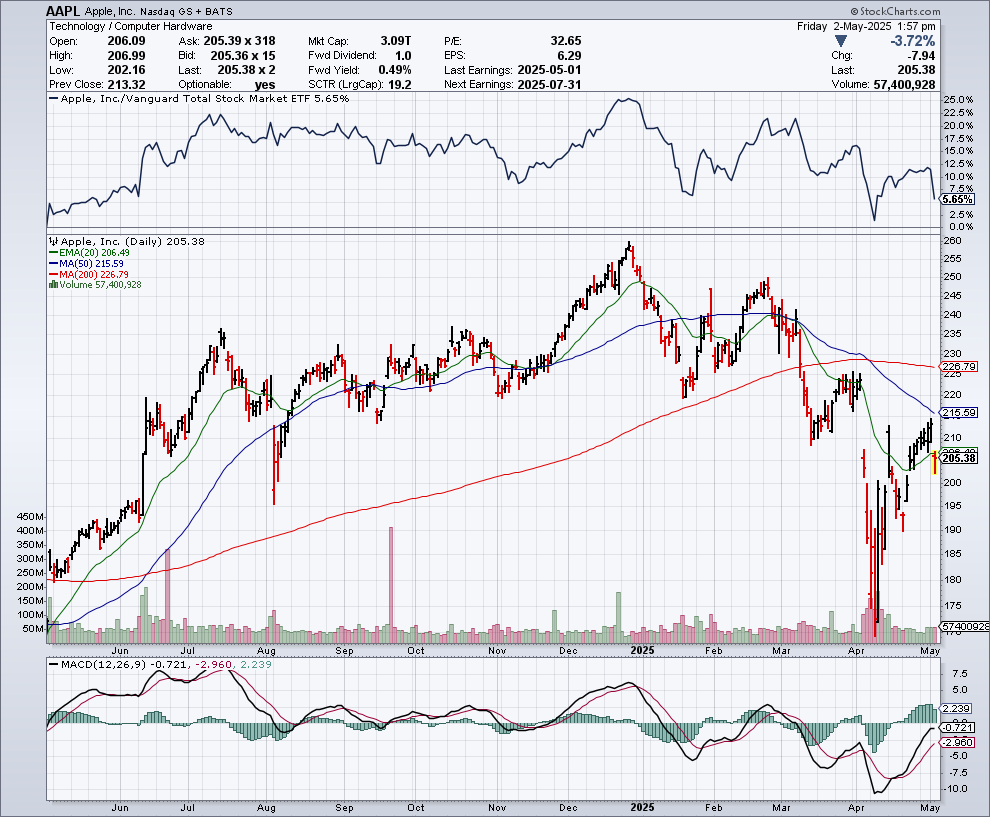Screen dimensions: 990x817
Task: Click the Apple, Inc. (Daily) 205.38 legend
Action: (x=128, y=241)
